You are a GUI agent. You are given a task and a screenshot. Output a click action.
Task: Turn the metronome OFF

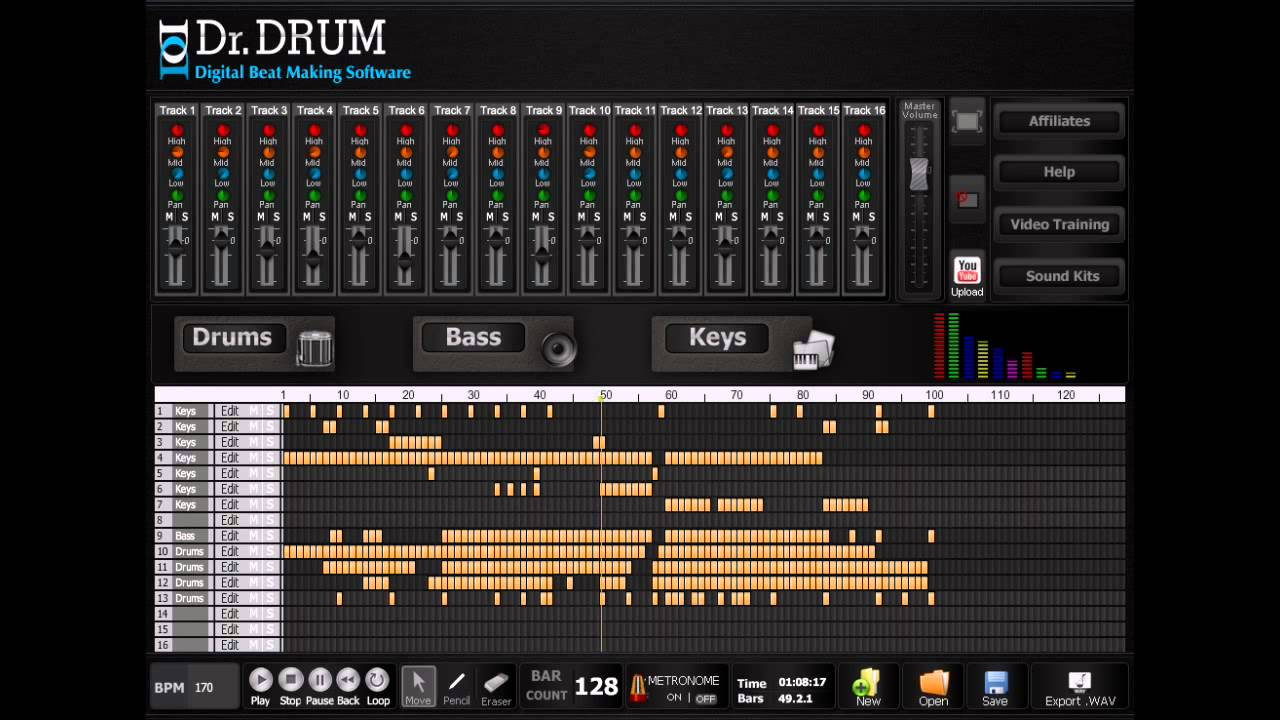click(x=706, y=698)
